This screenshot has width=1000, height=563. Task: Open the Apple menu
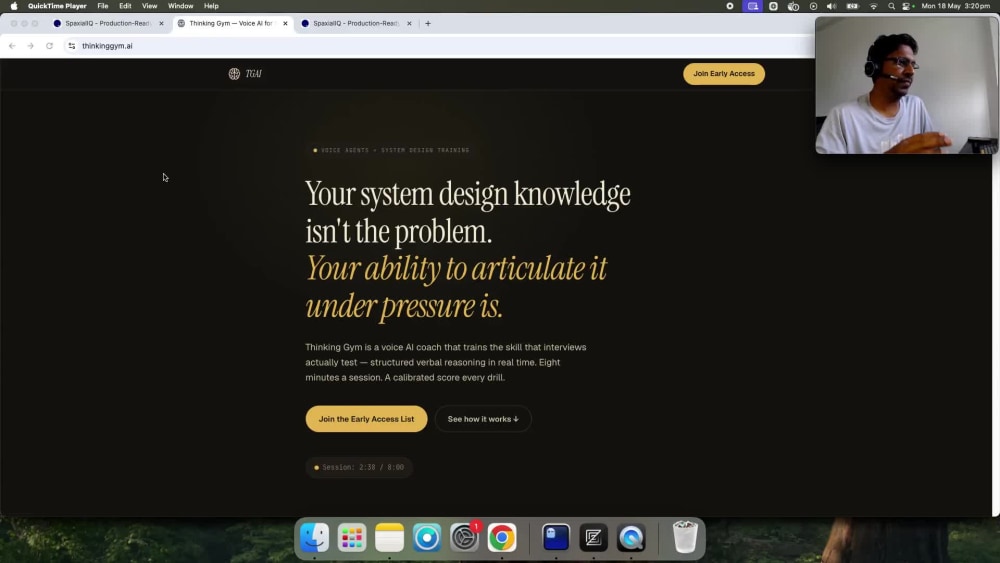click(14, 6)
